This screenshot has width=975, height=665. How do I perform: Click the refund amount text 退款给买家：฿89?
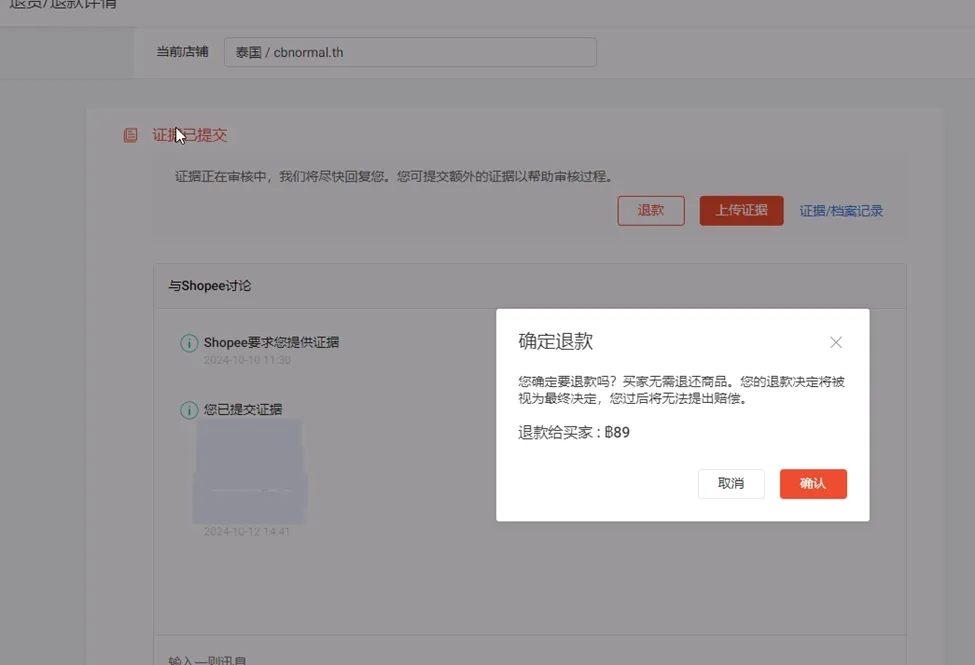click(572, 434)
